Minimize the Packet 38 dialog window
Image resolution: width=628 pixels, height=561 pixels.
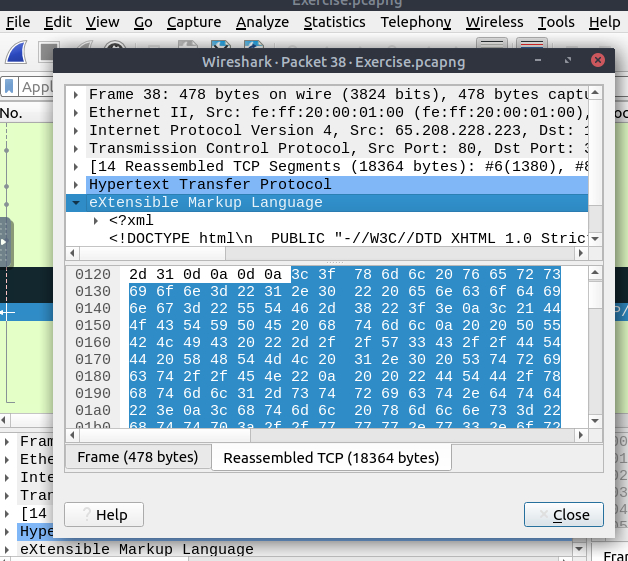(538, 60)
